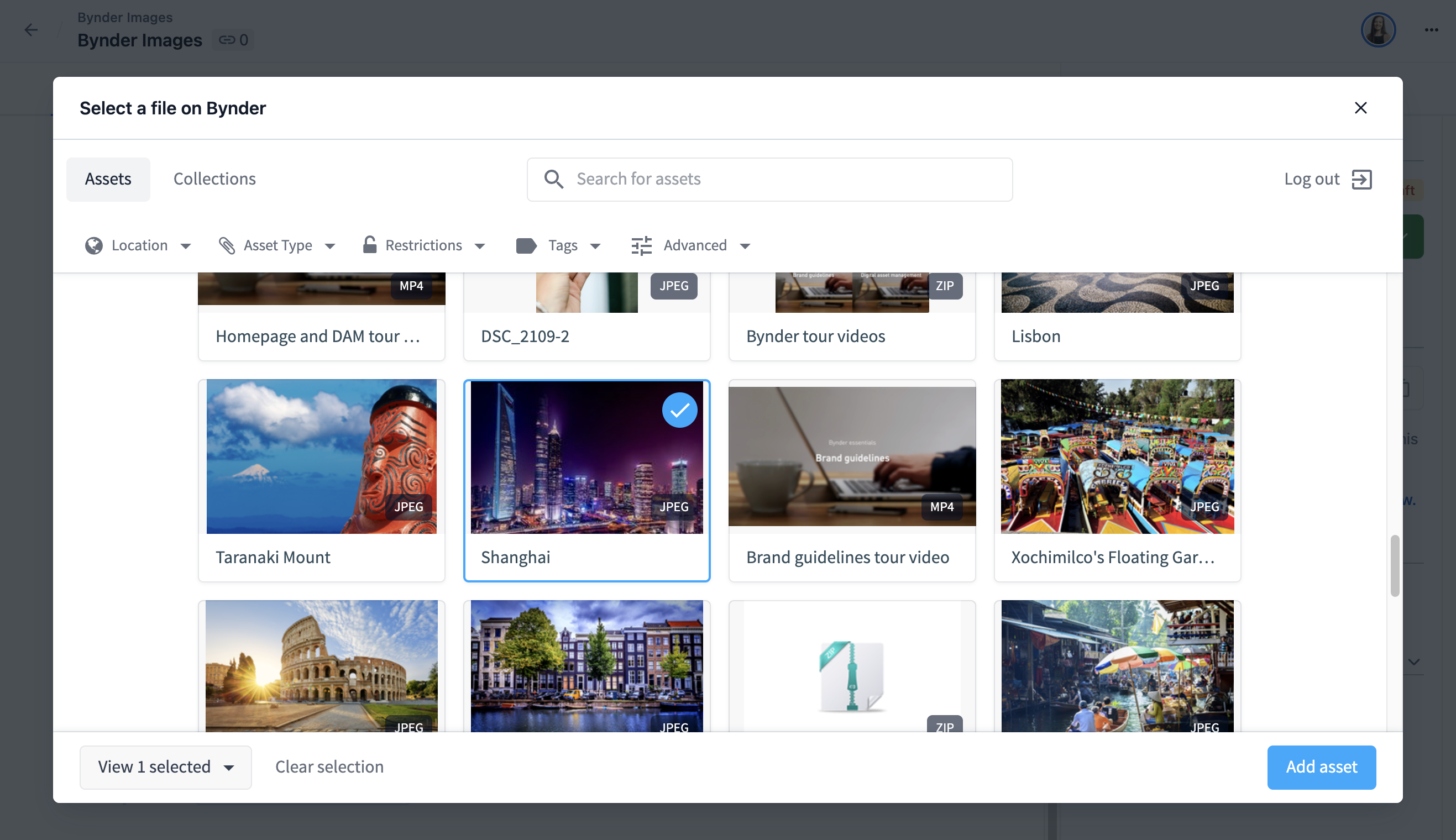1456x840 pixels.
Task: Click the Location globe icon
Action: coord(93,246)
